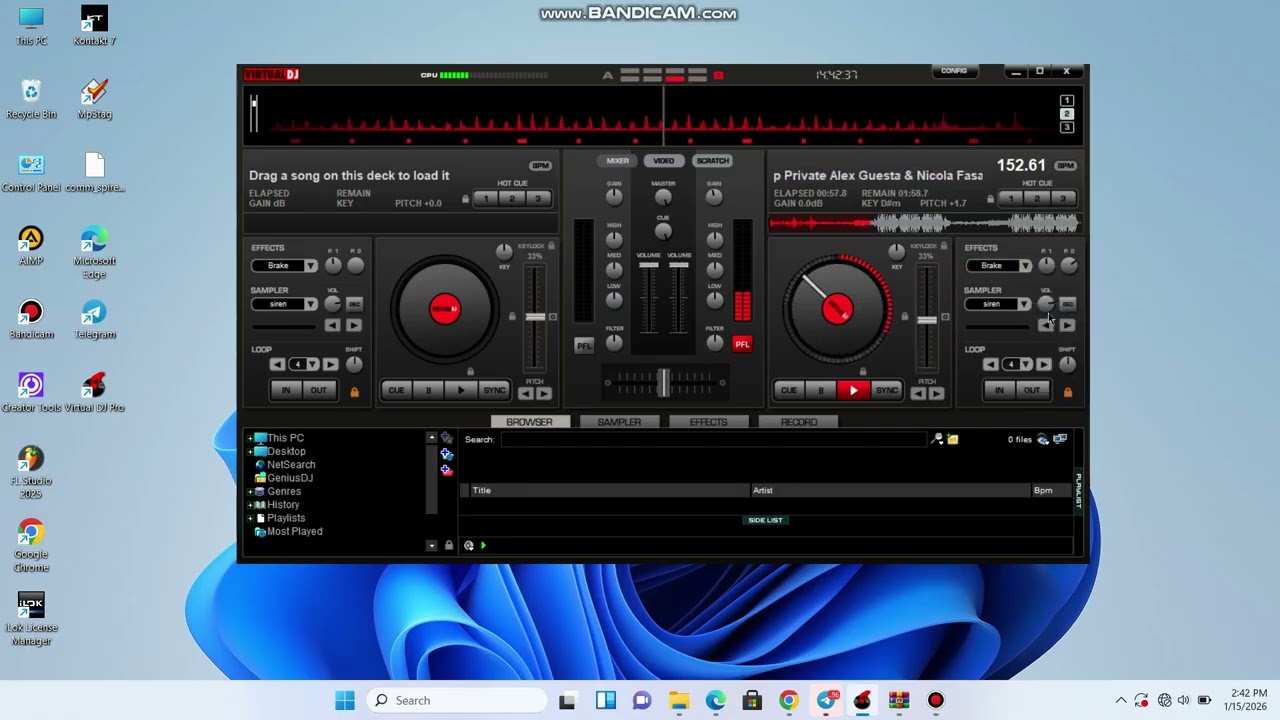
Task: Trigger hot cue 3 on right deck
Action: click(x=1063, y=199)
